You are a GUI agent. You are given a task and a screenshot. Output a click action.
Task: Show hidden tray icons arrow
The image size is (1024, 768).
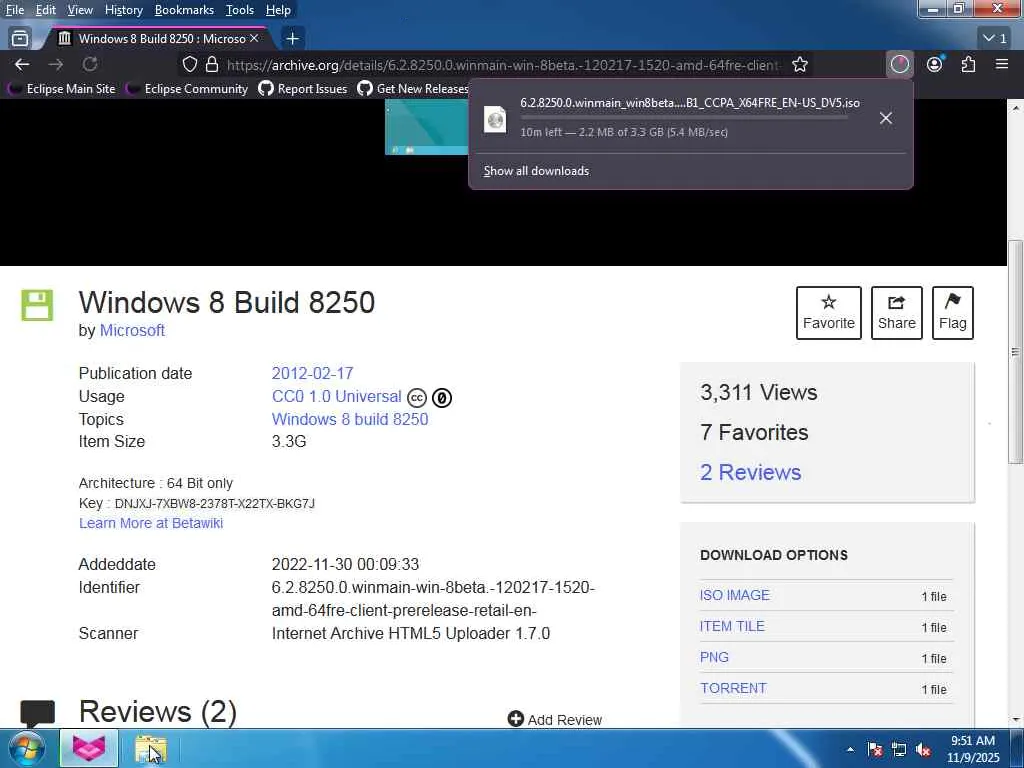(850, 750)
